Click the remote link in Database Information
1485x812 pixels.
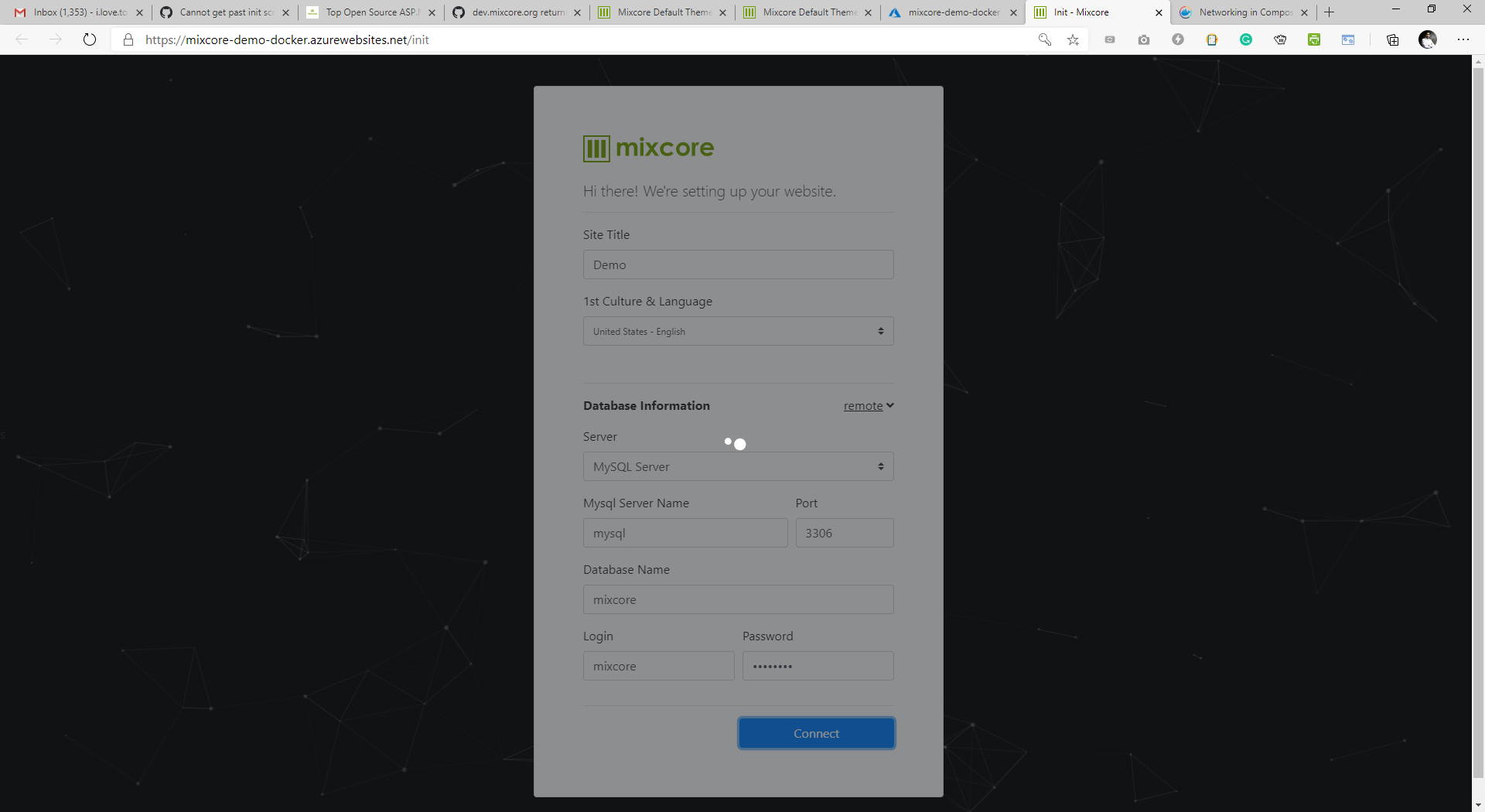[863, 405]
